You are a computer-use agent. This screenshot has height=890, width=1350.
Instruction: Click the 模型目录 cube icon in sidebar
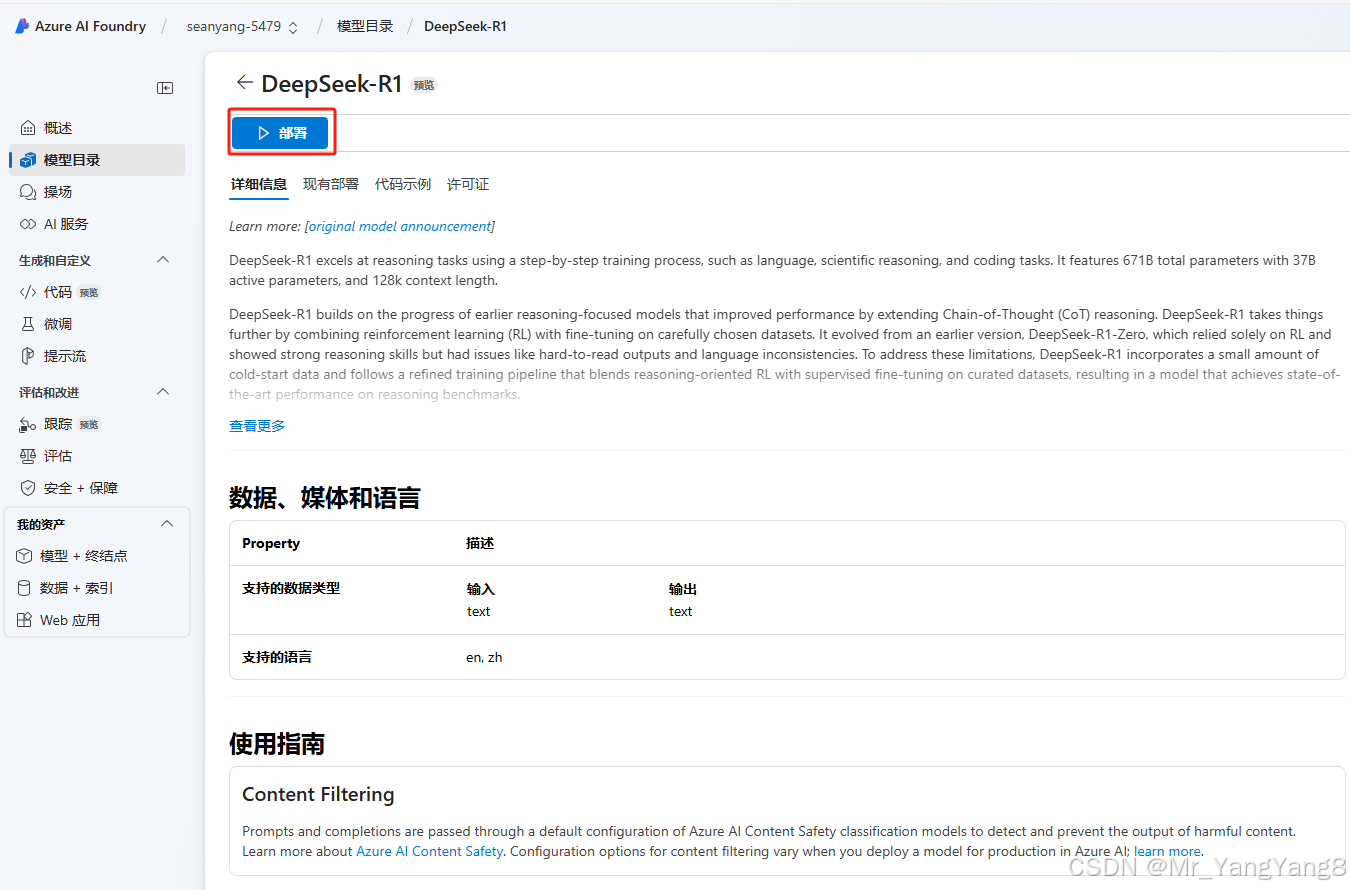pos(28,160)
